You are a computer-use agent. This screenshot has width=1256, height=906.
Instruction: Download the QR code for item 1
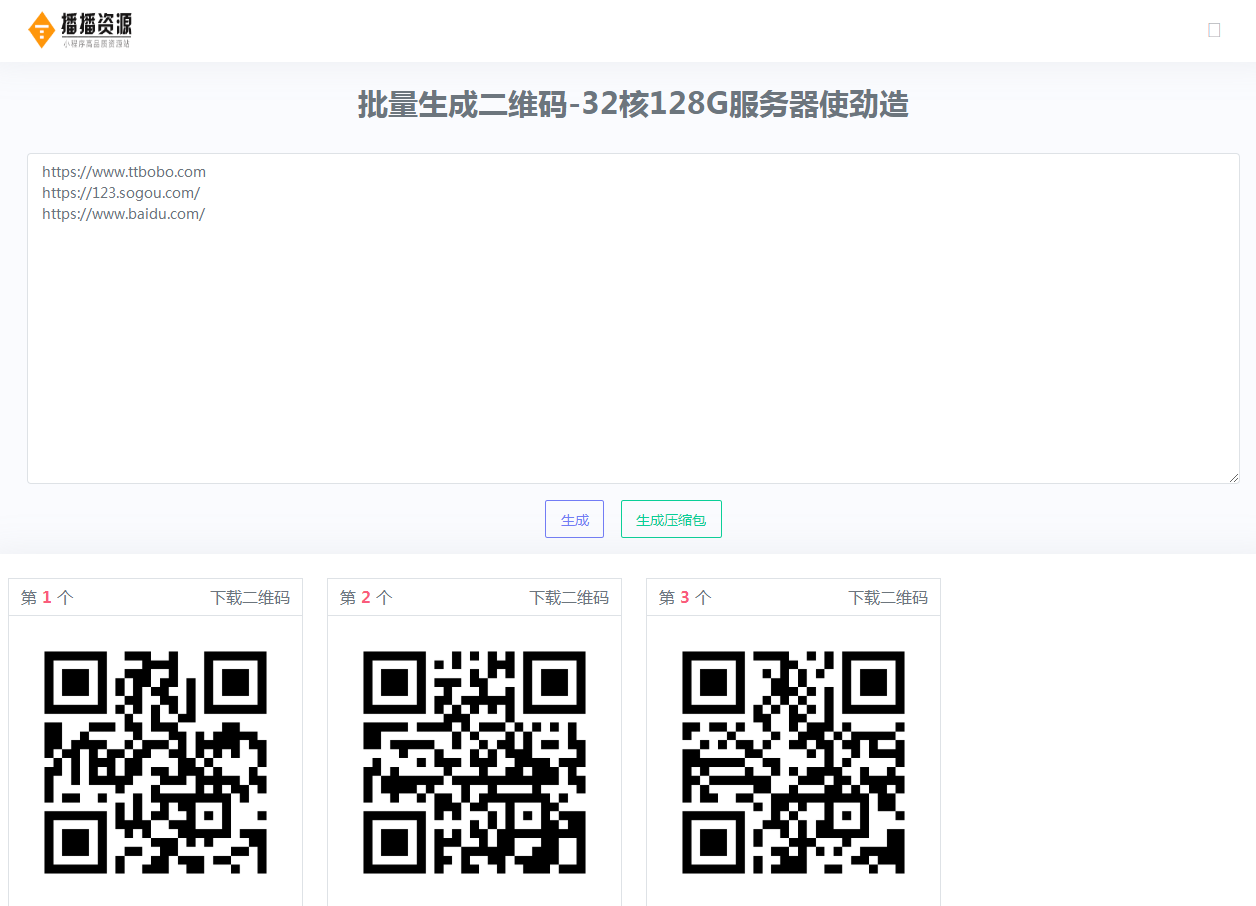pyautogui.click(x=250, y=597)
